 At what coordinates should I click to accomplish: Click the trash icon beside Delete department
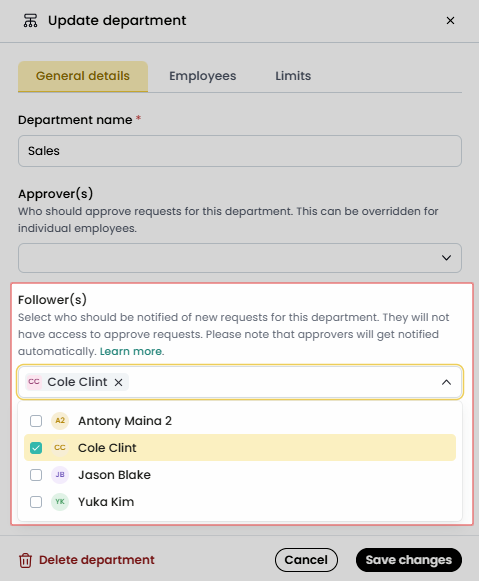25,560
